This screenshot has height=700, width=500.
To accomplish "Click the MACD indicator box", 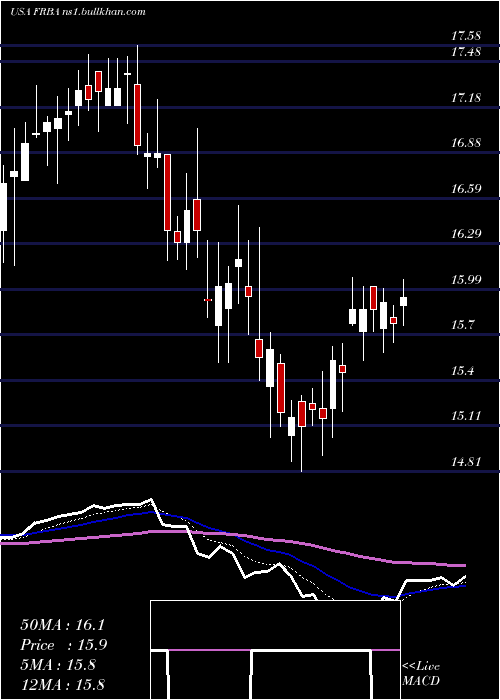I will click(275, 650).
